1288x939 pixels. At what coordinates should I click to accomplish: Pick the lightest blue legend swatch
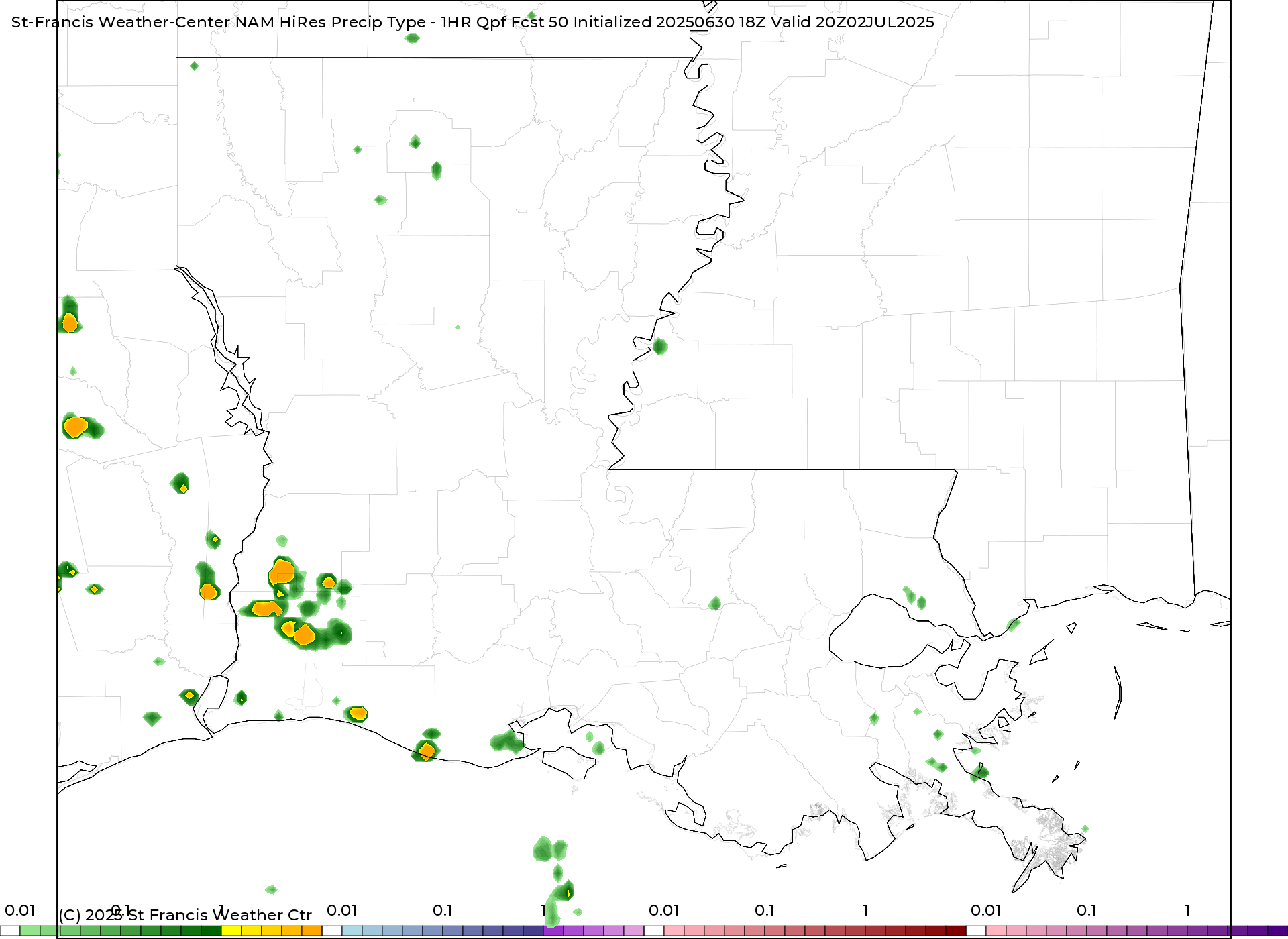point(352,931)
